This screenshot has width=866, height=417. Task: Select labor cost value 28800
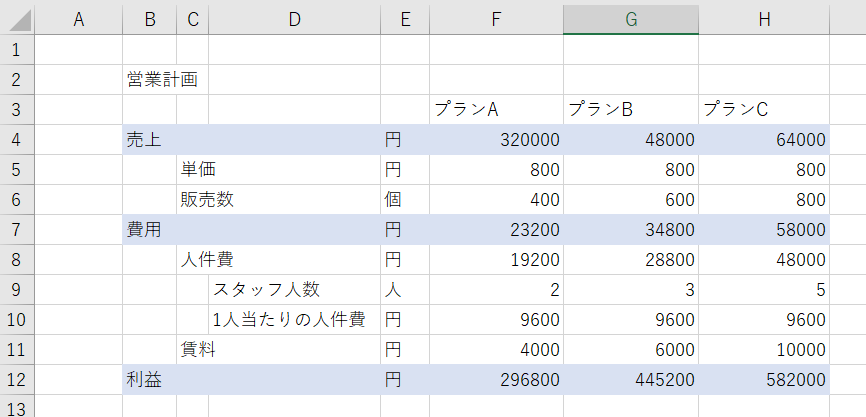click(631, 260)
